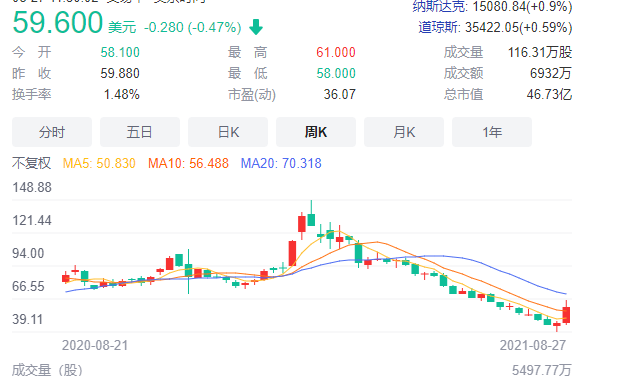Viewport: 639px width, 376px height.
Task: Click the 39.11 y-axis label
Action: point(27,319)
